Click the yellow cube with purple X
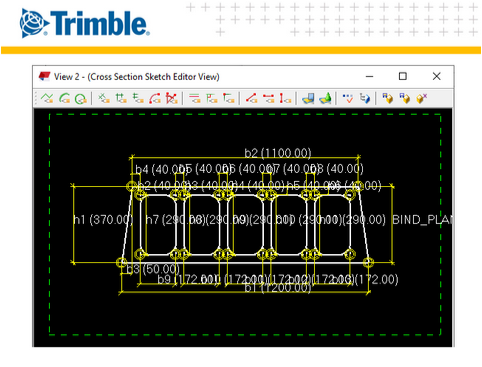Viewport: 482px width, 367px height. pyautogui.click(x=422, y=98)
